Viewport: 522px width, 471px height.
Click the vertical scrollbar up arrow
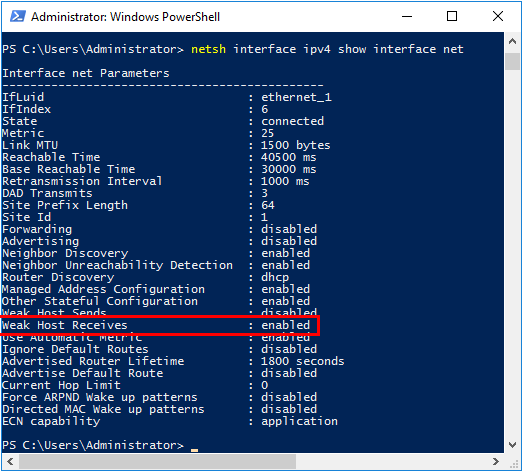(512, 42)
